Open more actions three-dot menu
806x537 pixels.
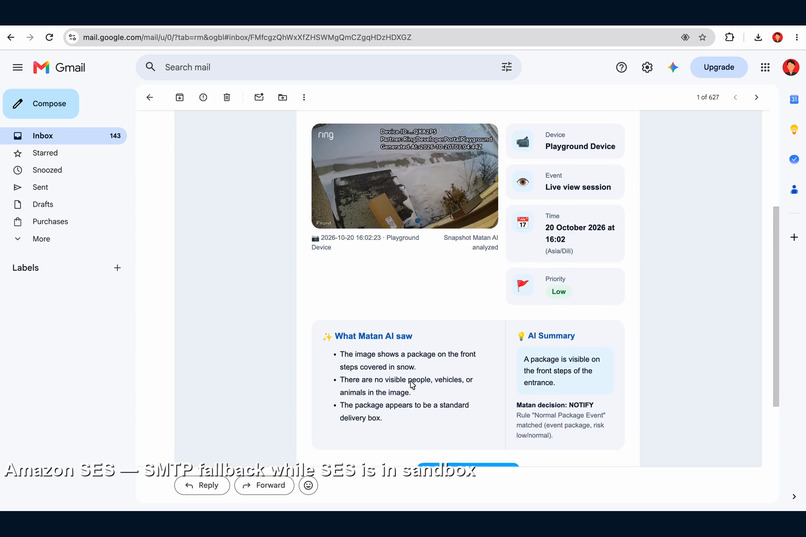304,97
